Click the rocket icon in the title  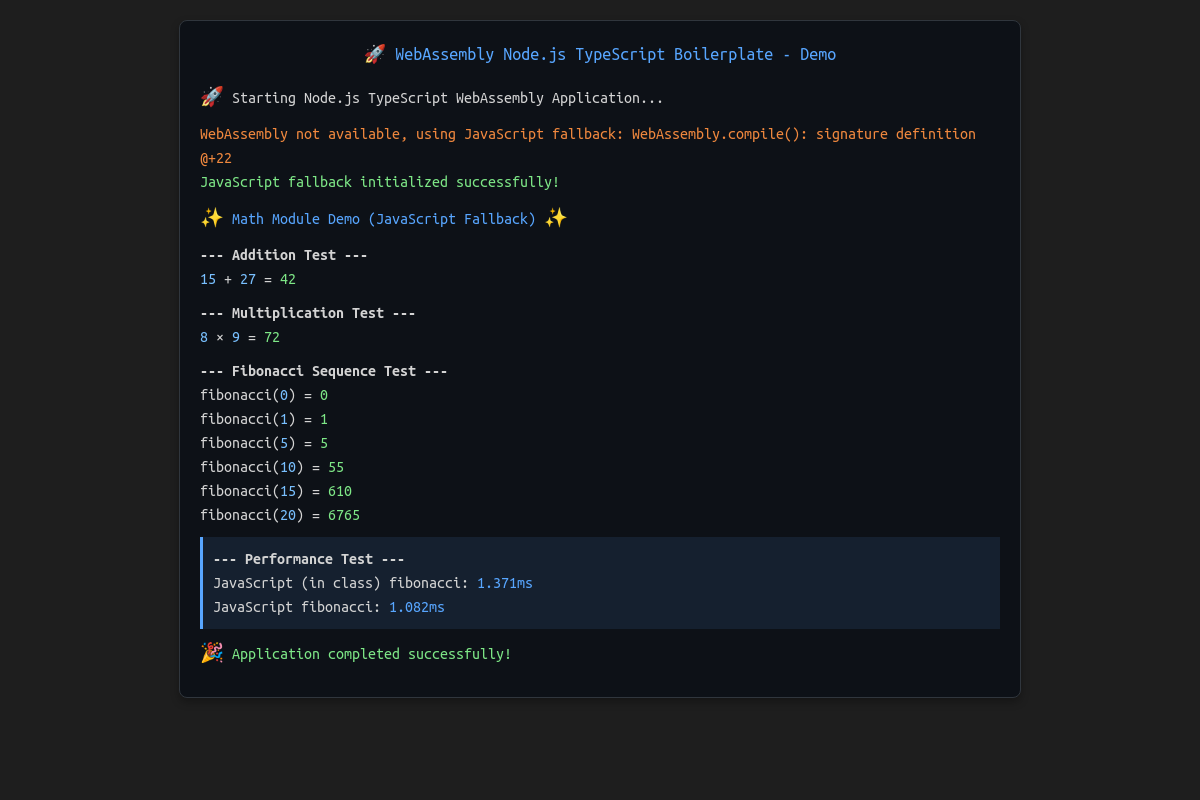(375, 54)
